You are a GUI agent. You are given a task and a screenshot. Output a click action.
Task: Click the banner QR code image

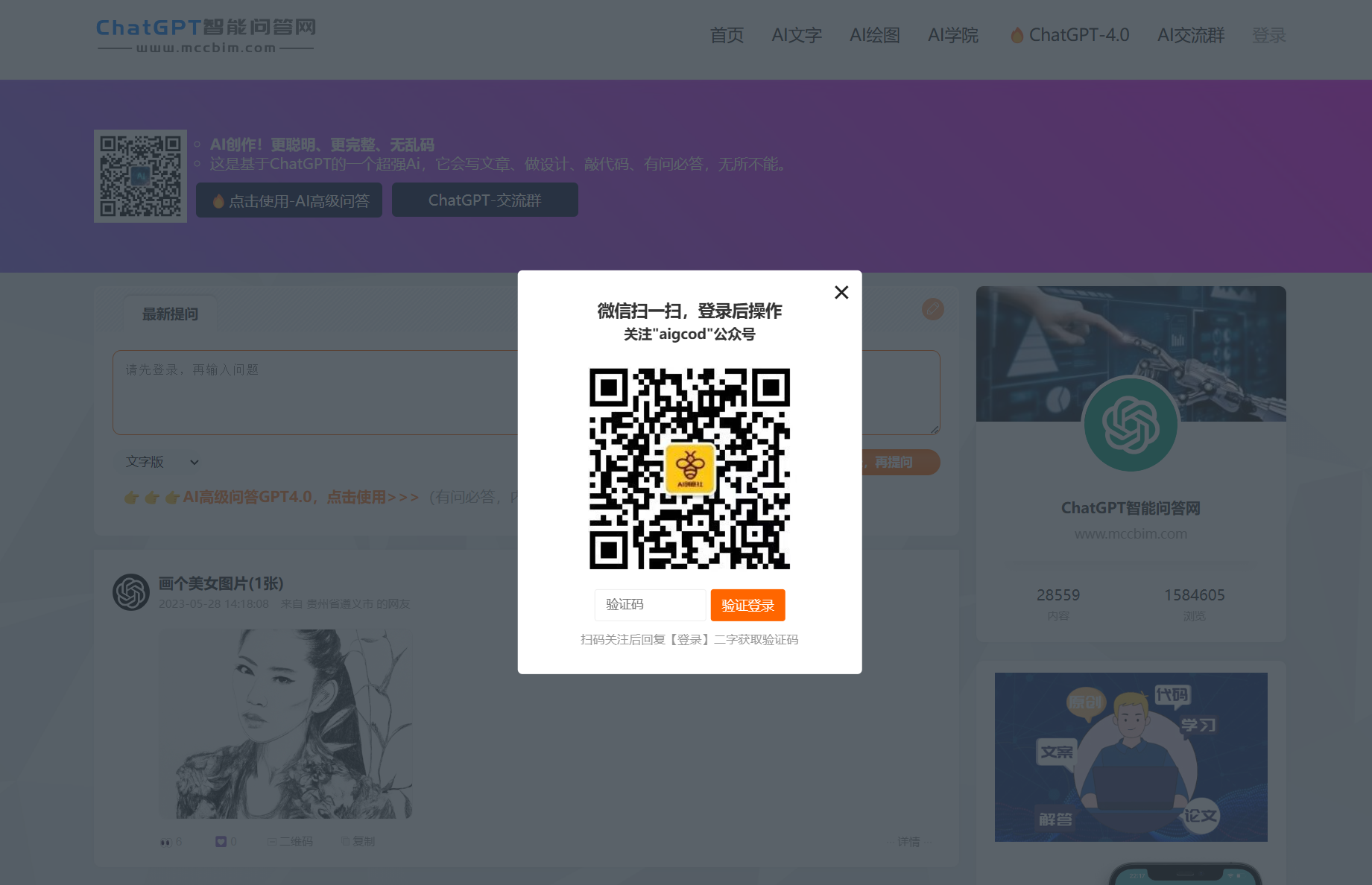[x=140, y=176]
